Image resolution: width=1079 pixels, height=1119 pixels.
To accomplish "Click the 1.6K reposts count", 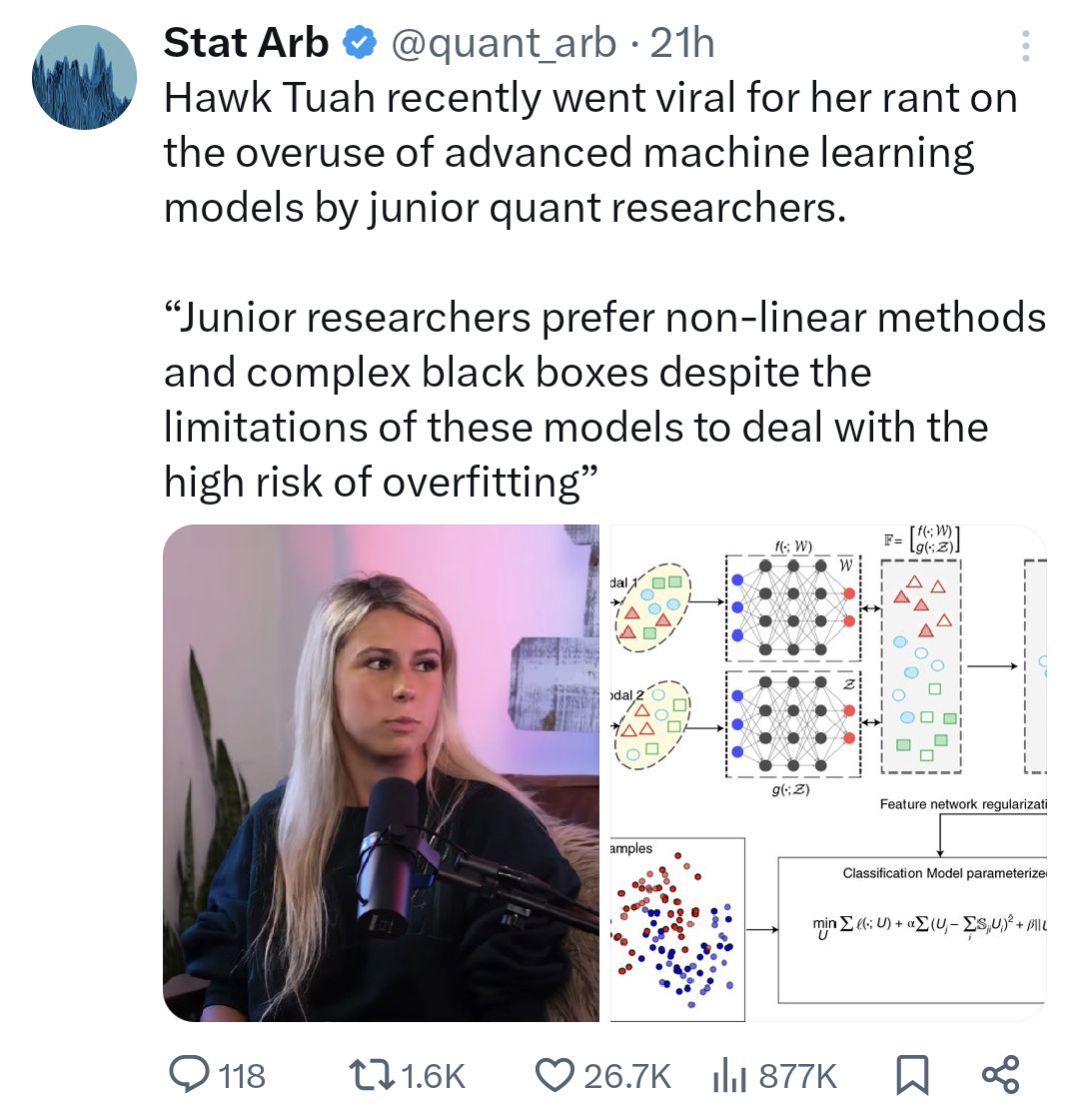I will (433, 1076).
